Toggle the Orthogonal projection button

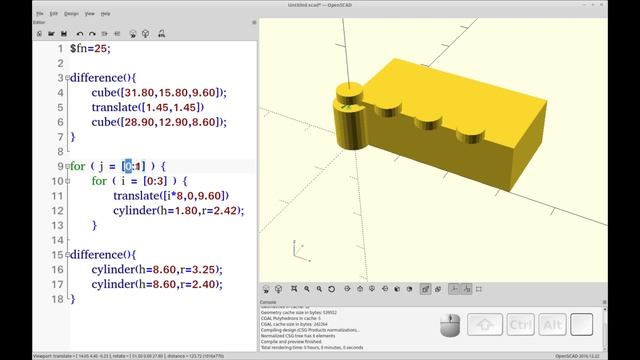438,289
